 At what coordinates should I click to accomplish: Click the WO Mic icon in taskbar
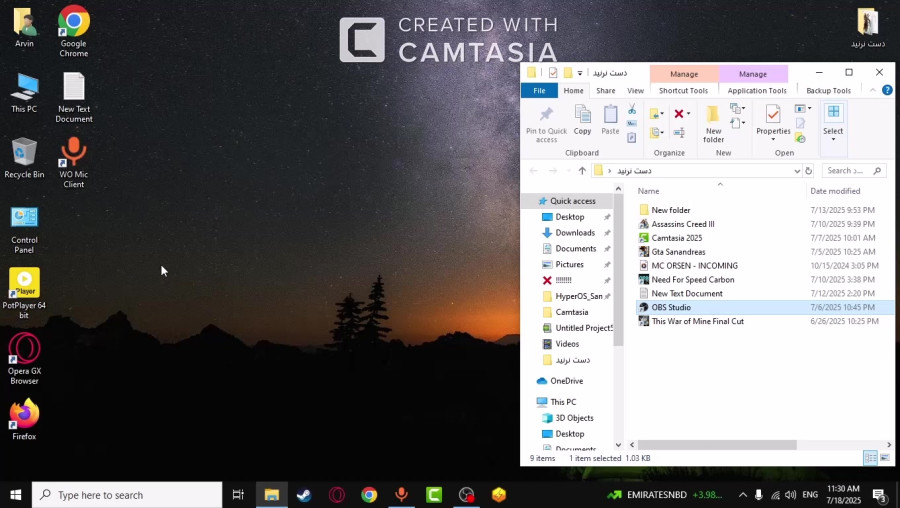tap(401, 495)
